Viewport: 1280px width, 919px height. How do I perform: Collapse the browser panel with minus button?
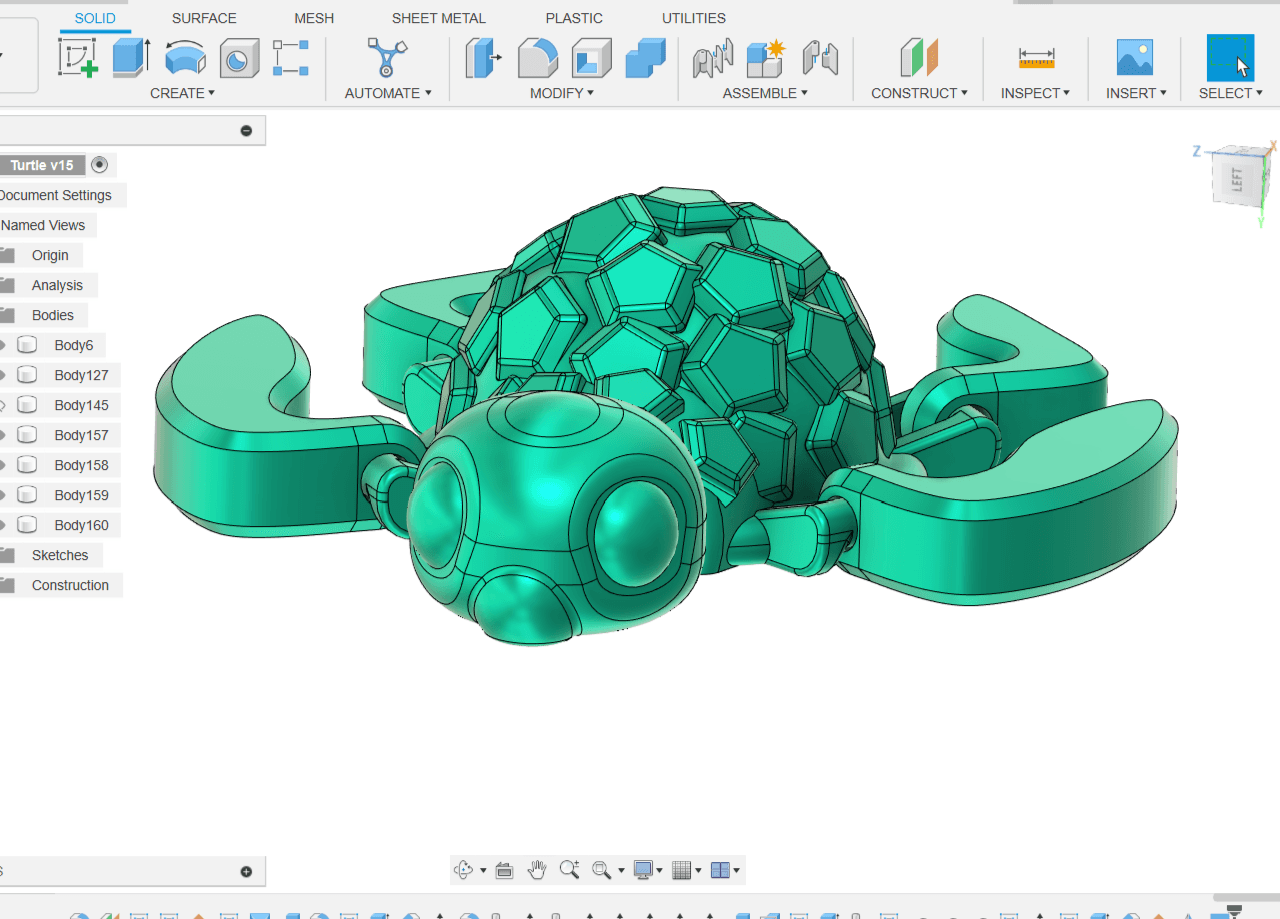click(246, 131)
